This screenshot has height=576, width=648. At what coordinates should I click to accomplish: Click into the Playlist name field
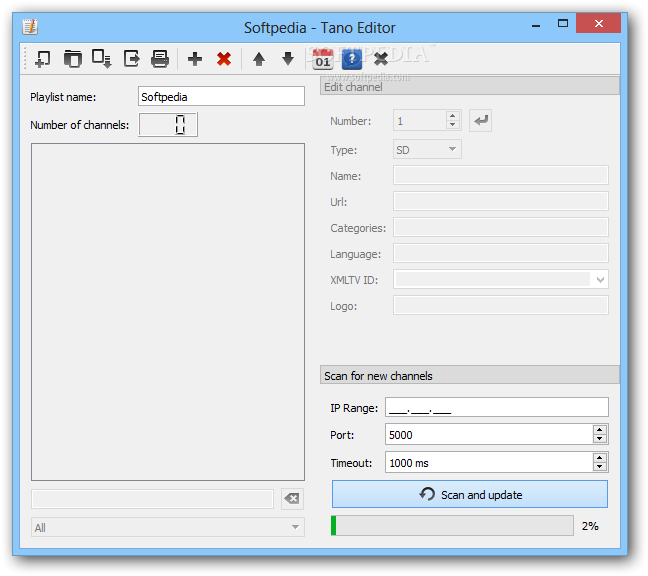pos(222,96)
